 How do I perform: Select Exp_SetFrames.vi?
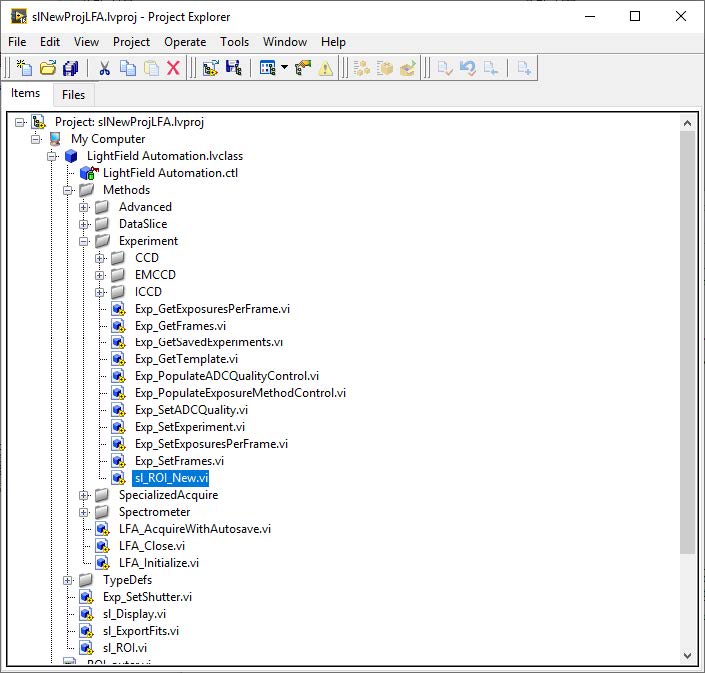click(179, 461)
